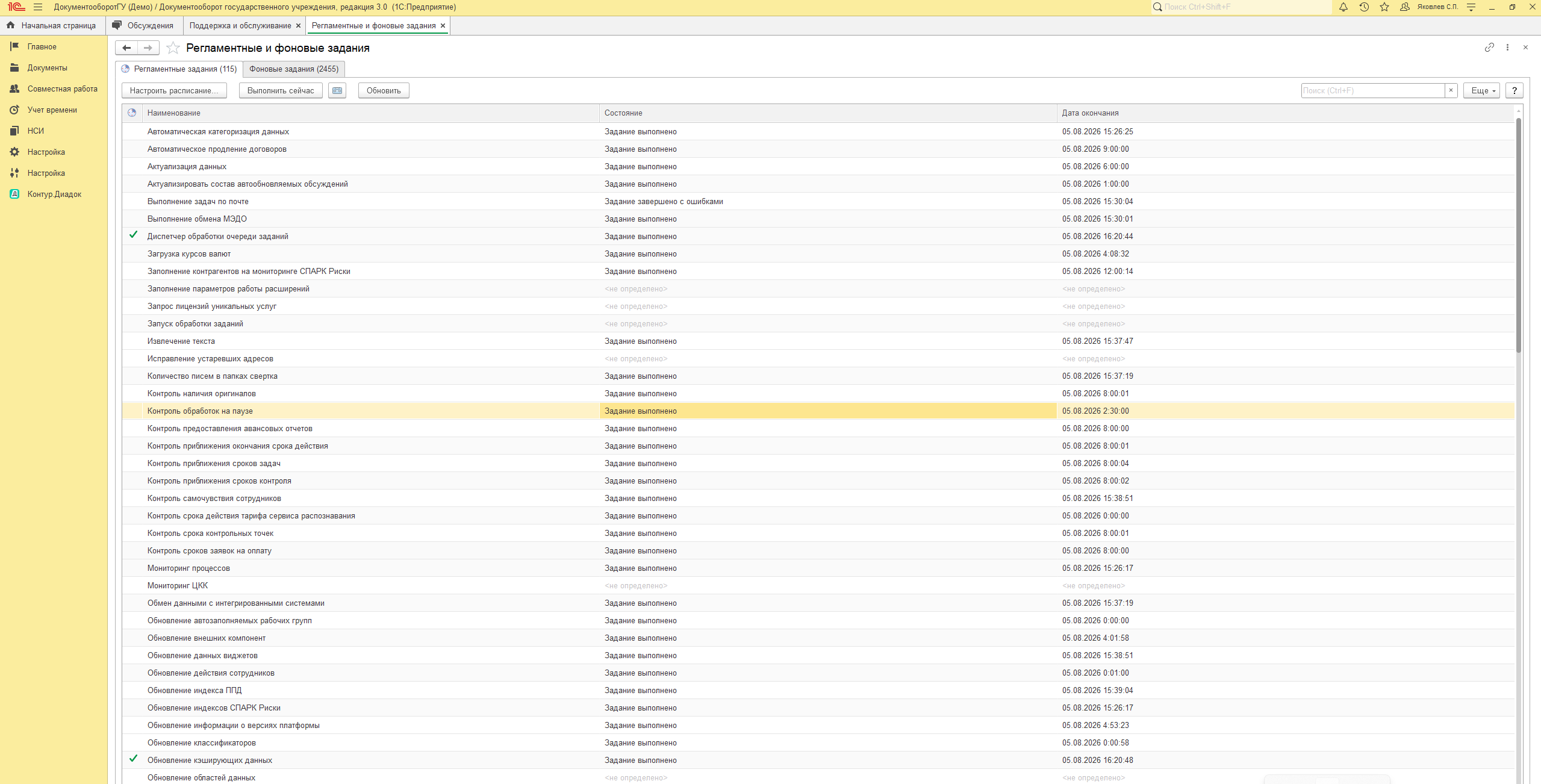Select row Мониторинг ЦКК
Image resolution: width=1541 pixels, height=784 pixels.
[818, 585]
